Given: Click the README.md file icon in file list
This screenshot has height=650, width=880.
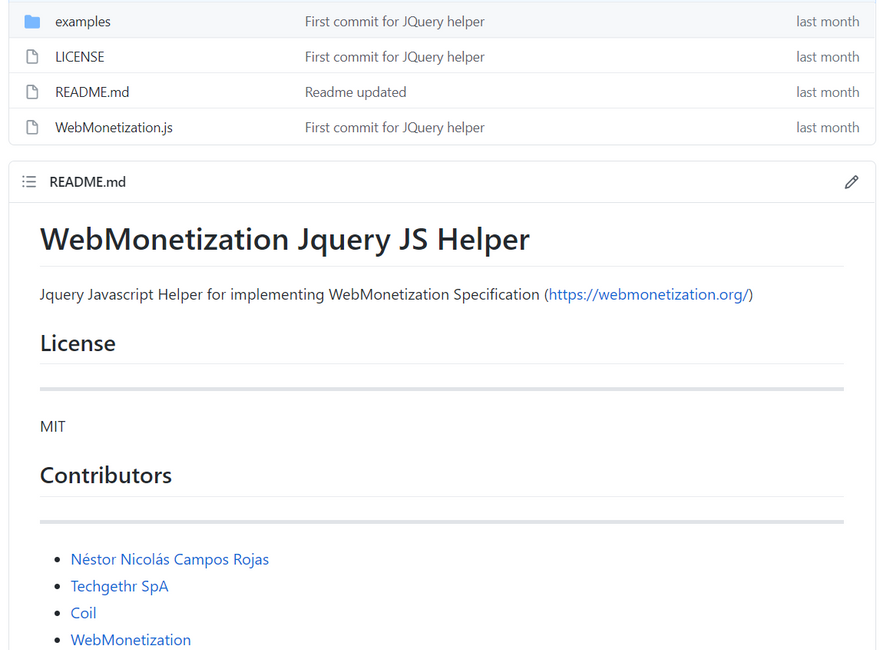Looking at the screenshot, I should (x=32, y=92).
